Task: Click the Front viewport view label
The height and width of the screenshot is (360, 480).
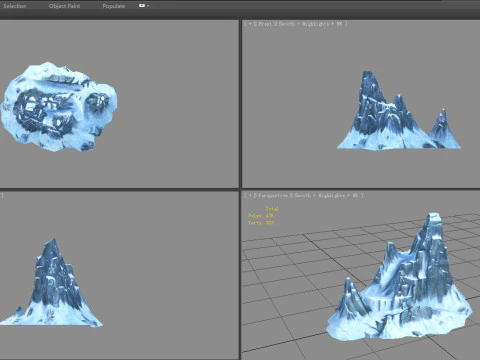Action: pyautogui.click(x=265, y=24)
